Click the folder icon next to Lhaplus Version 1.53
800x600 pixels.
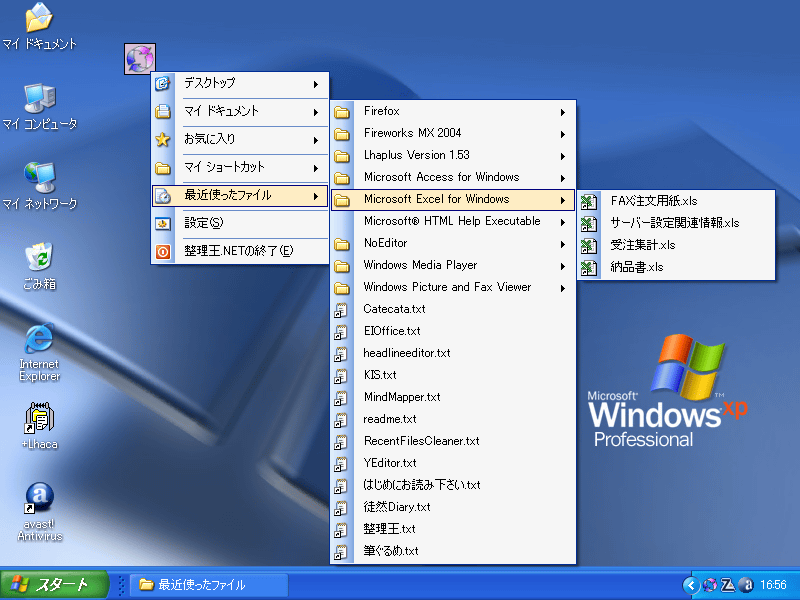point(342,156)
